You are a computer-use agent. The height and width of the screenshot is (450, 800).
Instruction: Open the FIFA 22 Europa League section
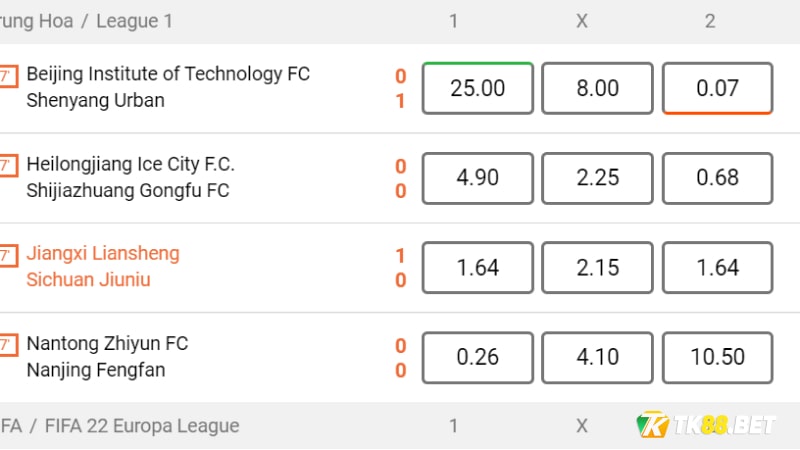pos(142,426)
